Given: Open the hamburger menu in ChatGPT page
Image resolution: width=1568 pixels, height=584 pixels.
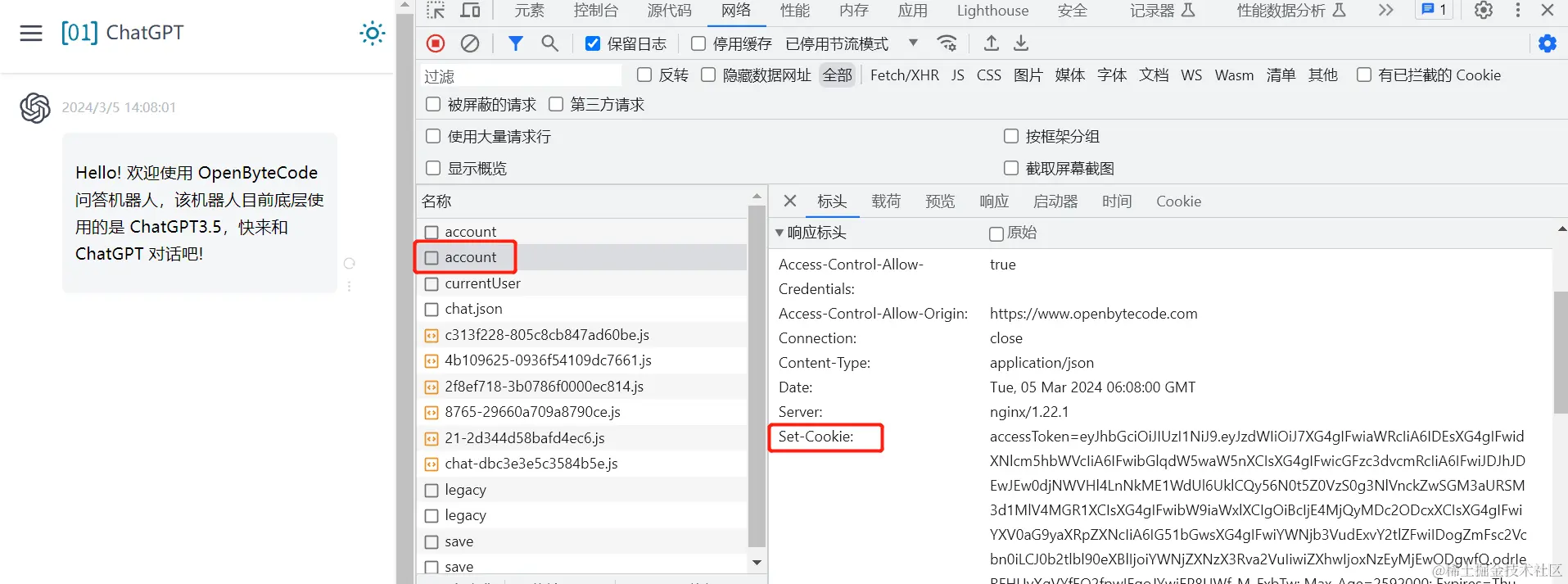Looking at the screenshot, I should click(31, 34).
